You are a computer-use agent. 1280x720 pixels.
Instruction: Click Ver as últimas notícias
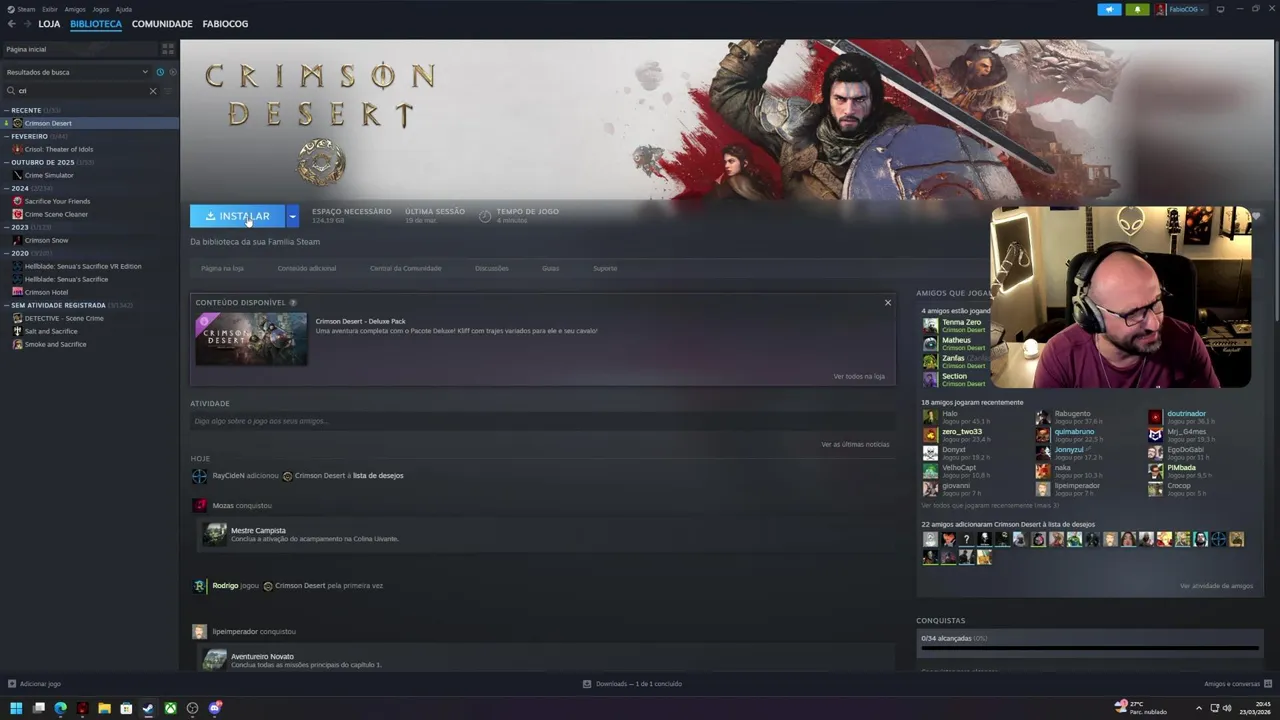coord(855,444)
